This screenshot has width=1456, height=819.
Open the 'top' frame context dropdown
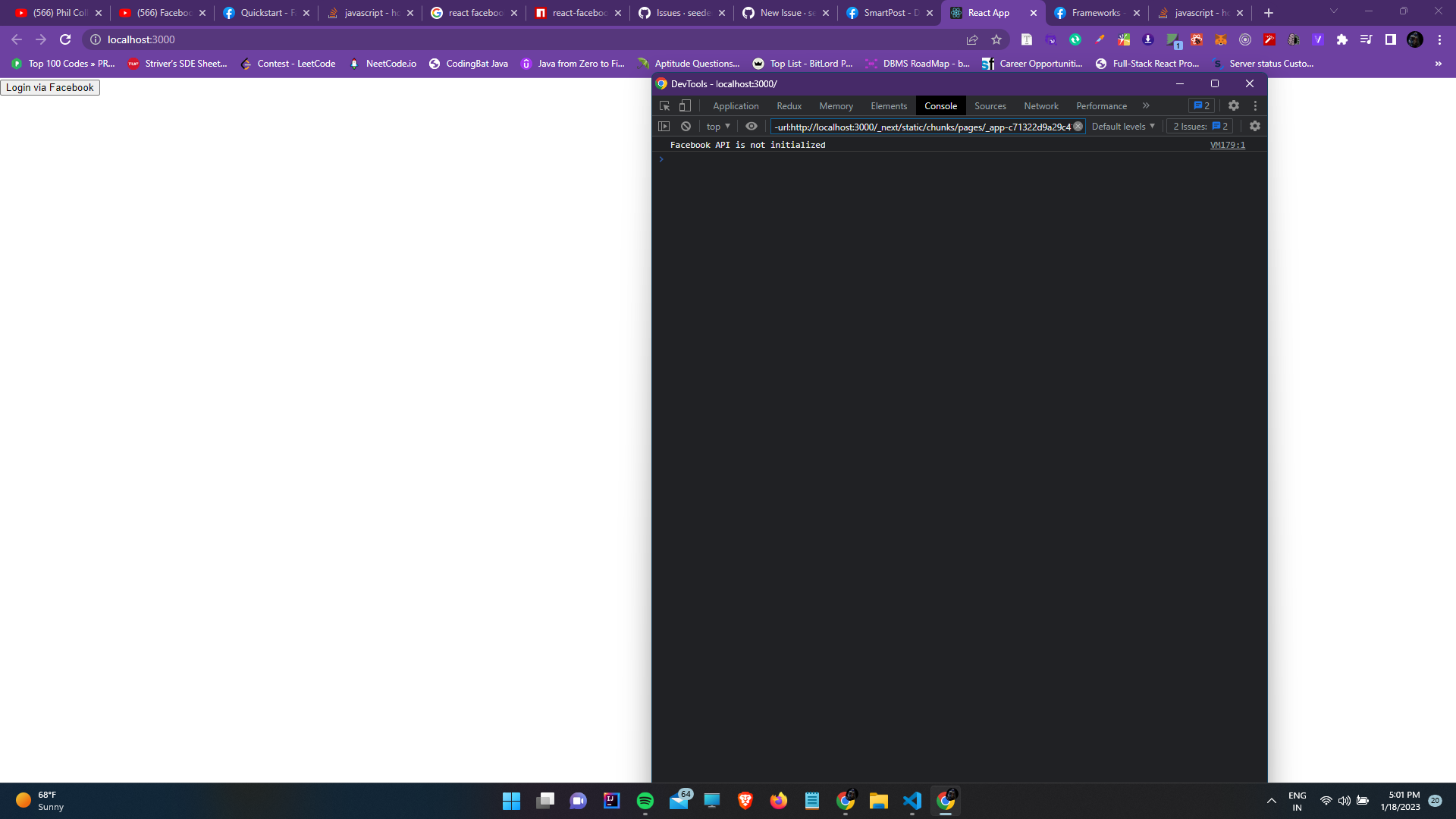coord(717,126)
